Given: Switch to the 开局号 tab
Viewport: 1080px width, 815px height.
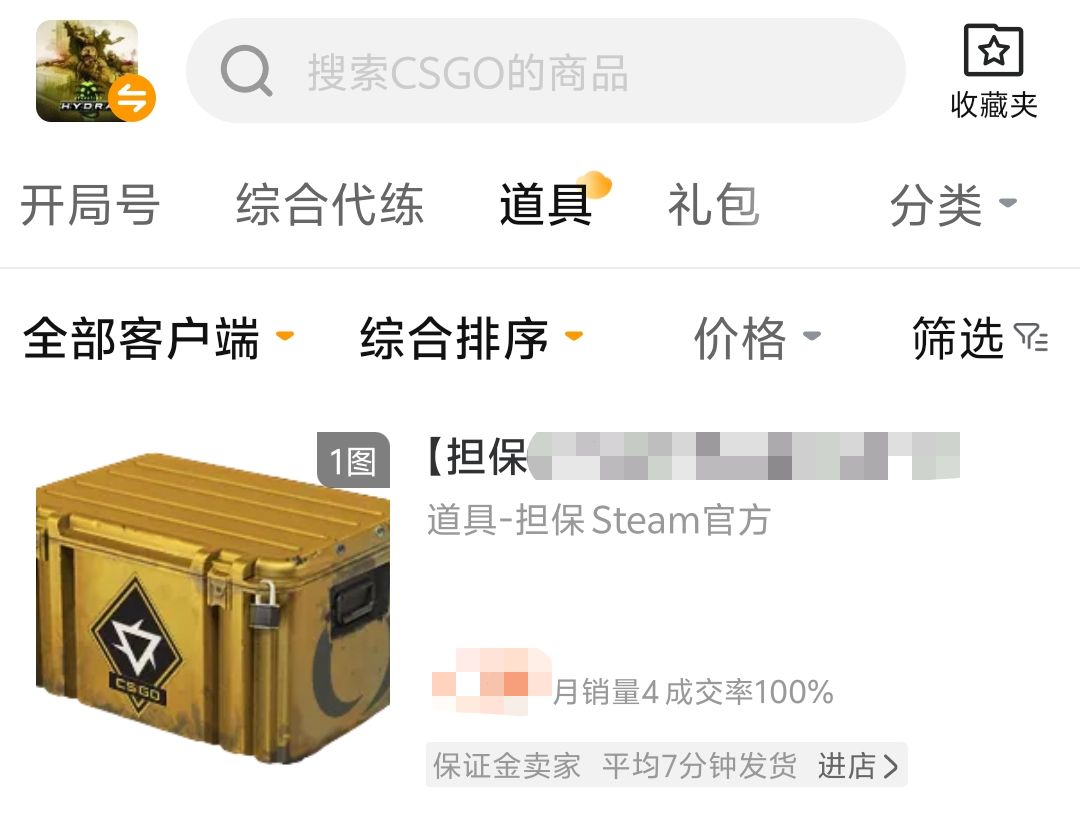Looking at the screenshot, I should [90, 205].
